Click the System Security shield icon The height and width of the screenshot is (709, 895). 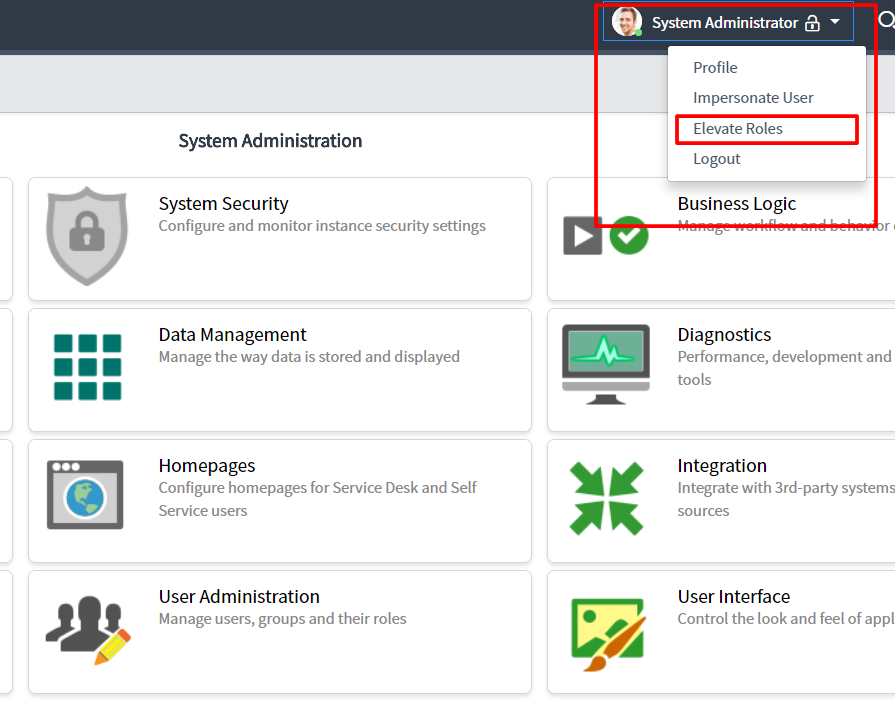tap(87, 236)
